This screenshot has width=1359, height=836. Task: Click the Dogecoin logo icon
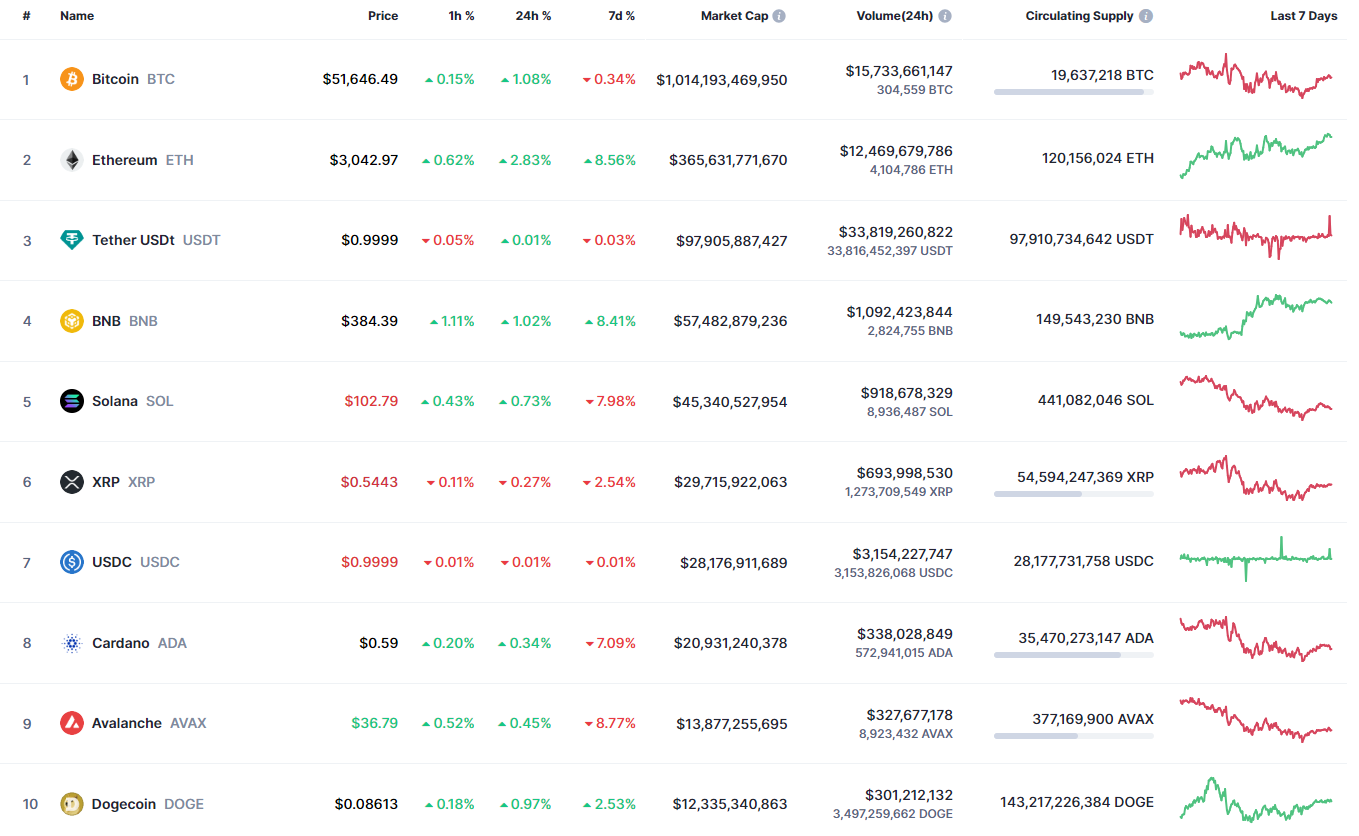72,804
